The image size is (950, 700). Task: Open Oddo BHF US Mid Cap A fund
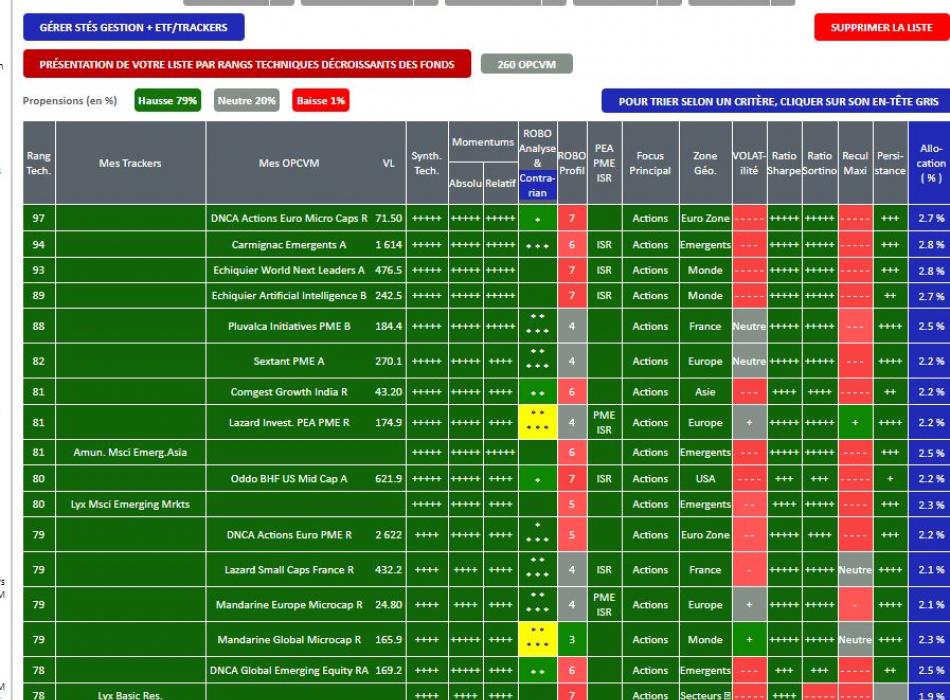tap(289, 479)
